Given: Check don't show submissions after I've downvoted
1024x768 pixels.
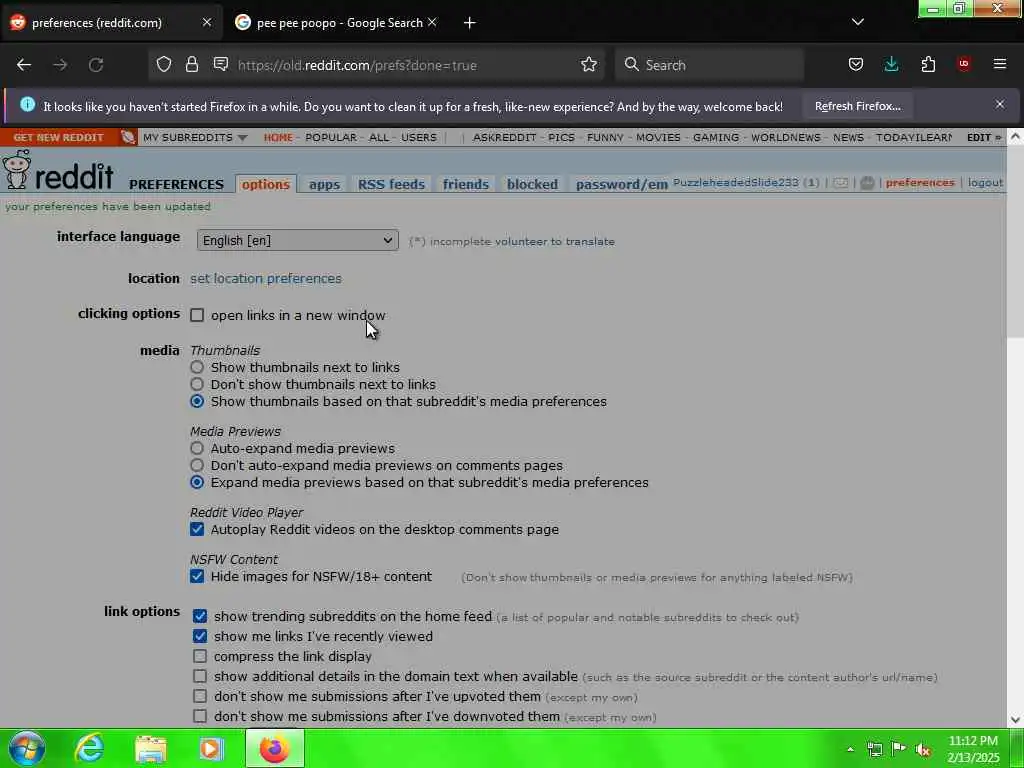Looking at the screenshot, I should click(200, 716).
